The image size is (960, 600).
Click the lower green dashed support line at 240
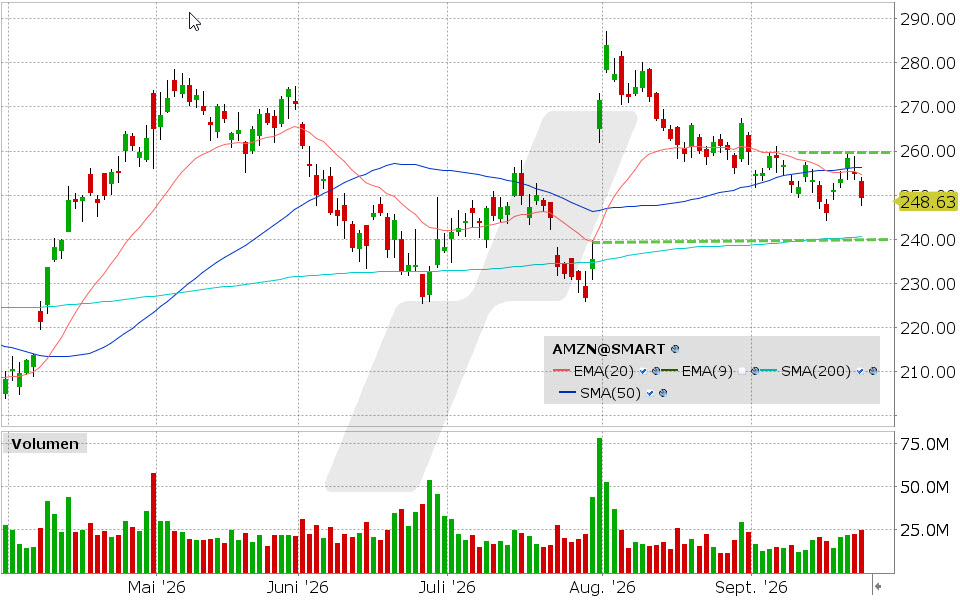741,241
